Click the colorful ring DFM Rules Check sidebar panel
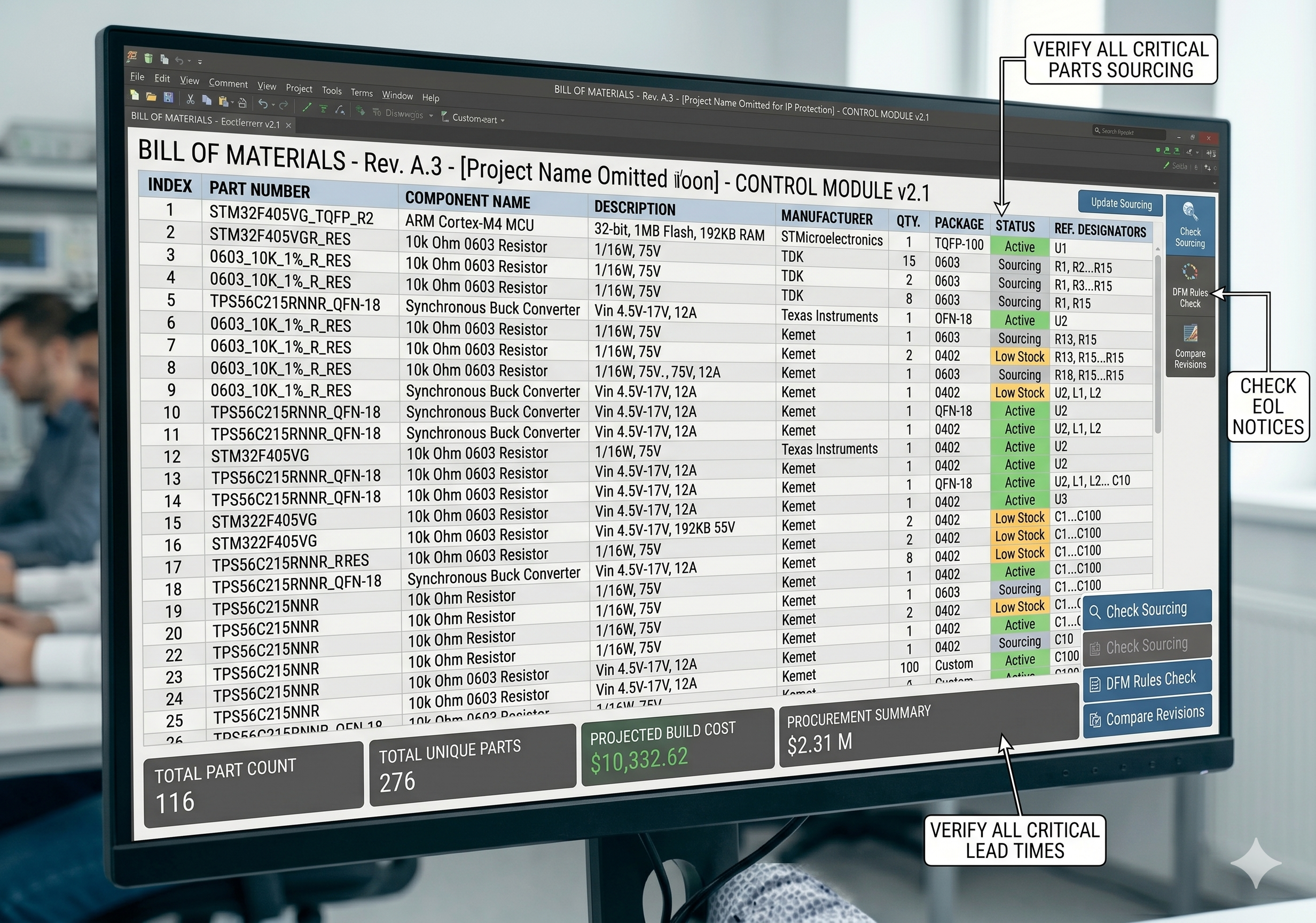 1190,286
